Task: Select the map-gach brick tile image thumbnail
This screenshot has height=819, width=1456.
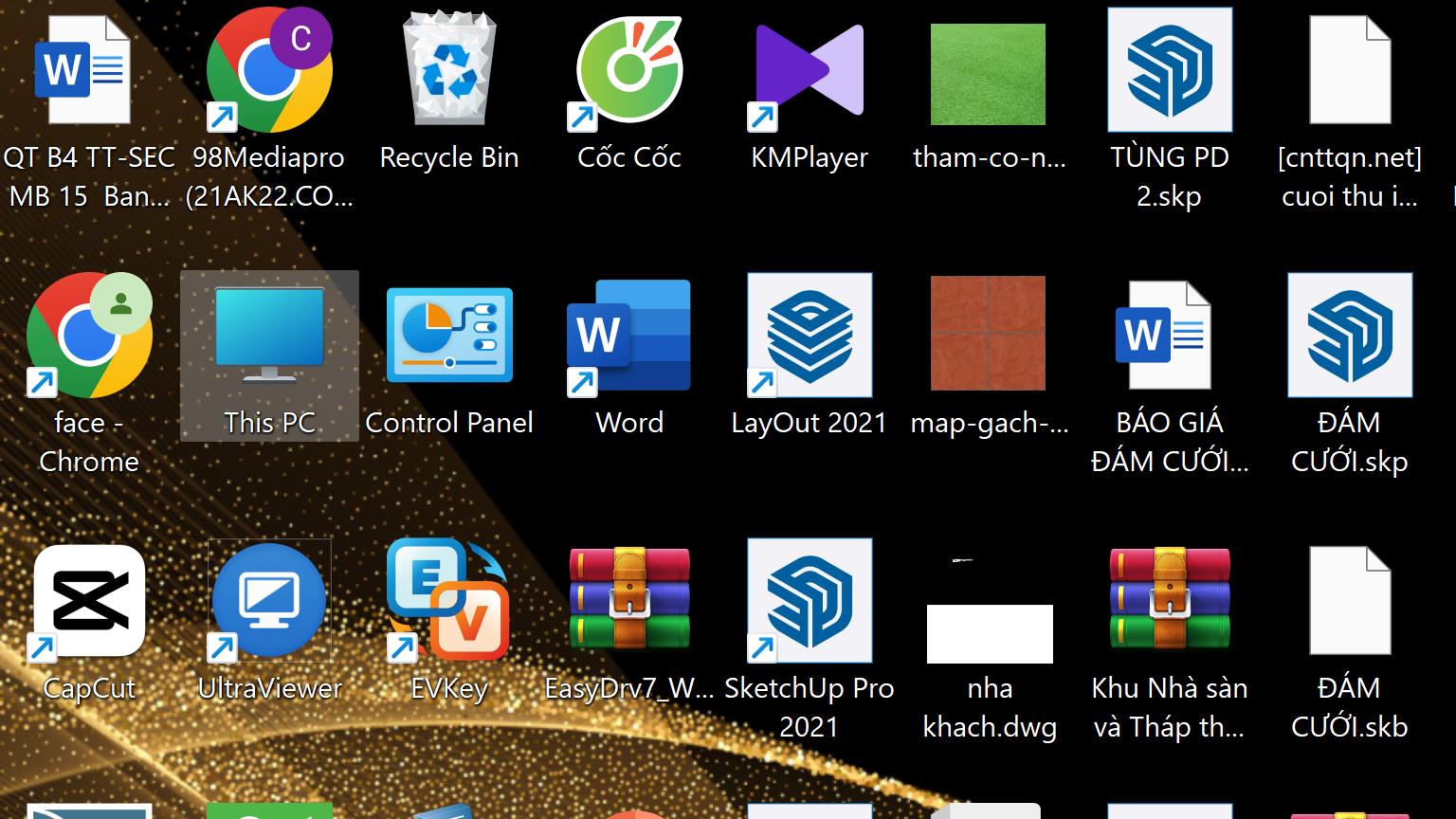Action: pyautogui.click(x=989, y=334)
